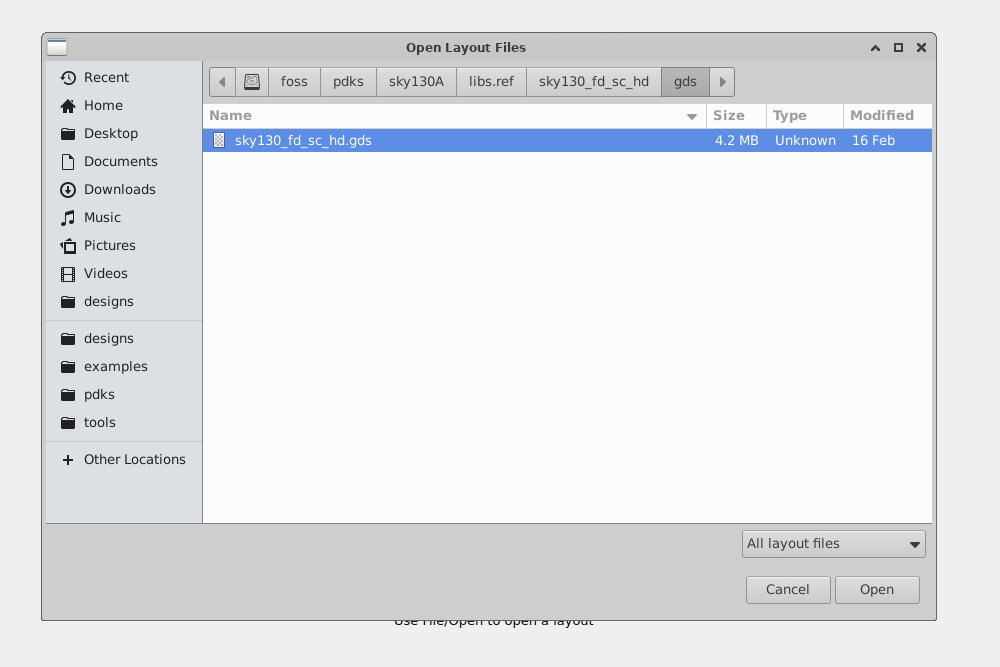
Task: Cancel the file dialog
Action: 787,589
